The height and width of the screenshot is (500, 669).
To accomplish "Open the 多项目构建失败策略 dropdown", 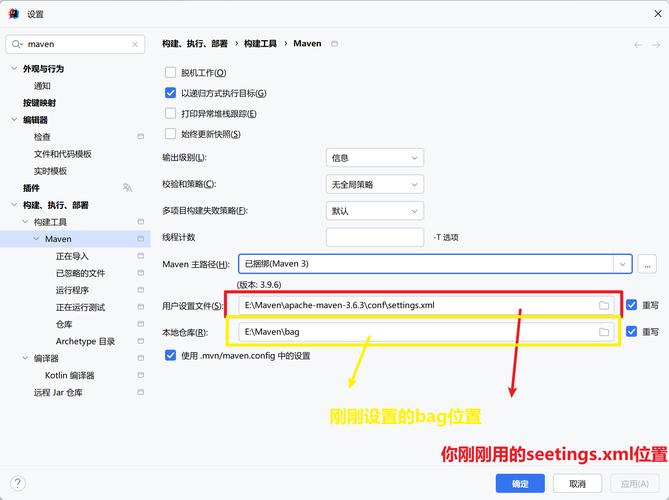I will click(375, 211).
